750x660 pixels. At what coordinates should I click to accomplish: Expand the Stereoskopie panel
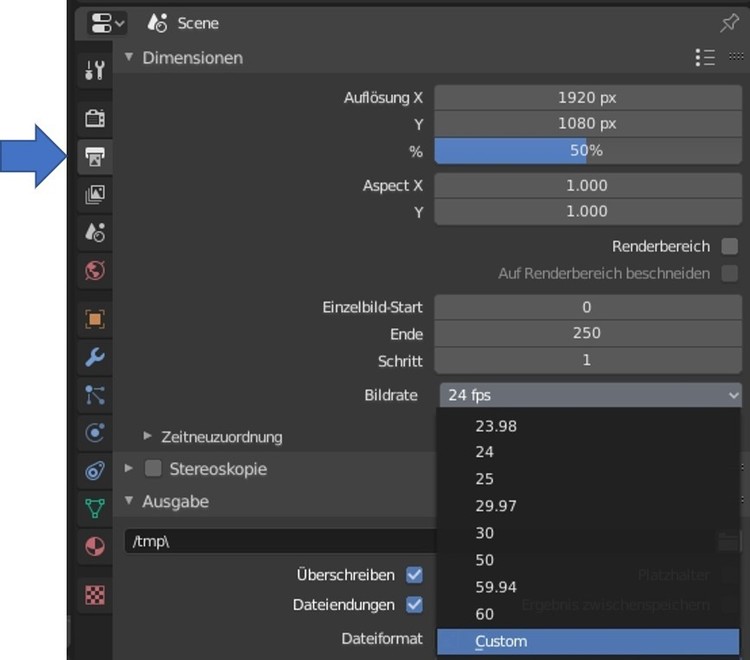coord(129,468)
